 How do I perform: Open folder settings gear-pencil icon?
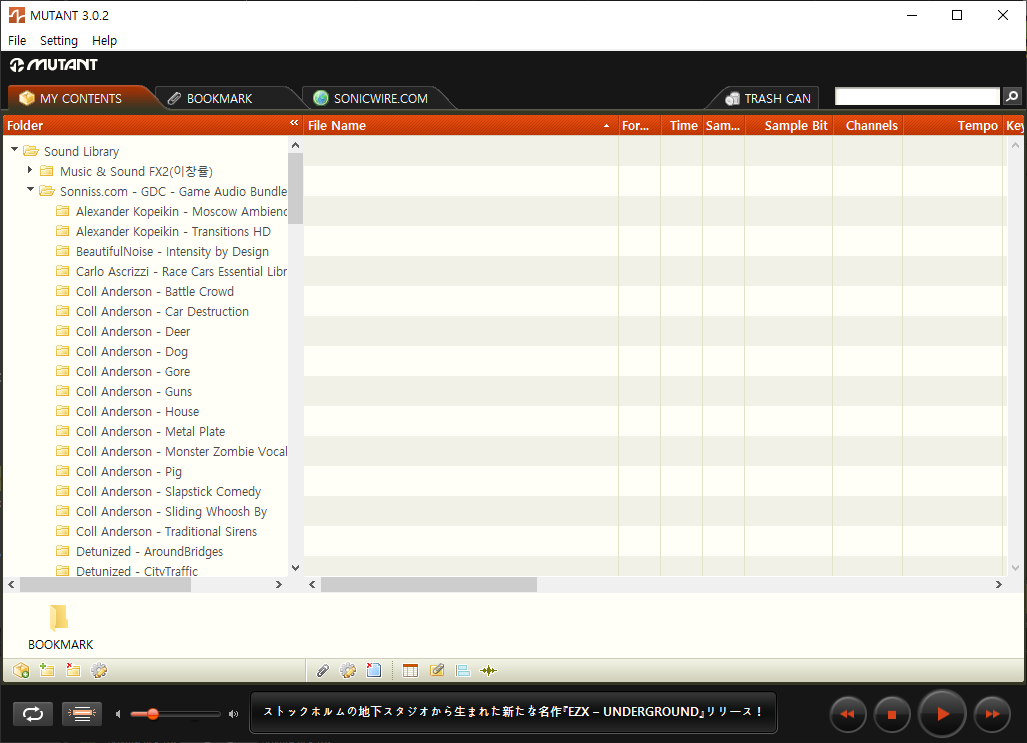pos(99,670)
